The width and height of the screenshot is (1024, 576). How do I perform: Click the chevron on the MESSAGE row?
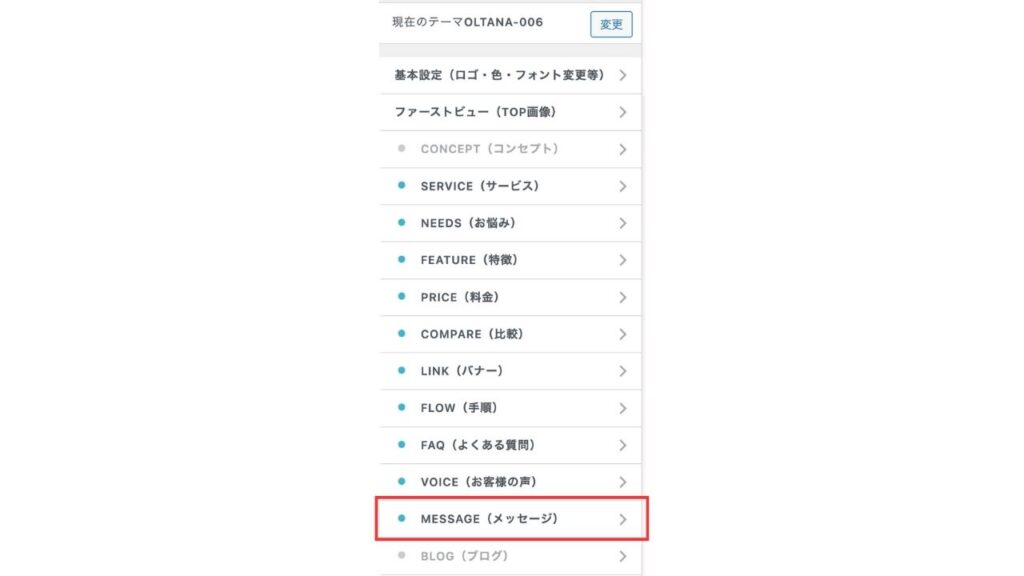point(622,519)
